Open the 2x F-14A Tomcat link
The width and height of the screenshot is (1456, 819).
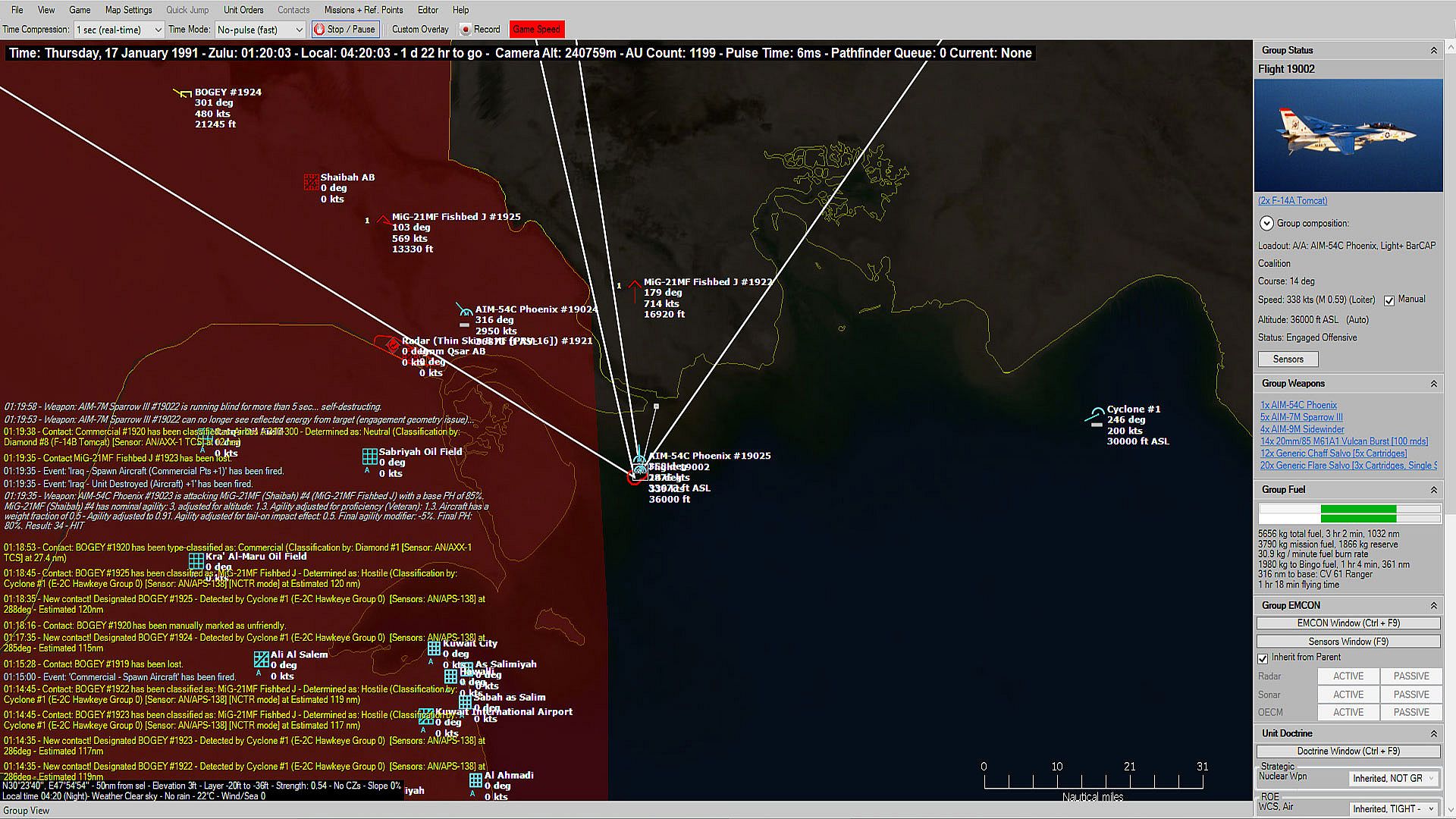pos(1292,201)
